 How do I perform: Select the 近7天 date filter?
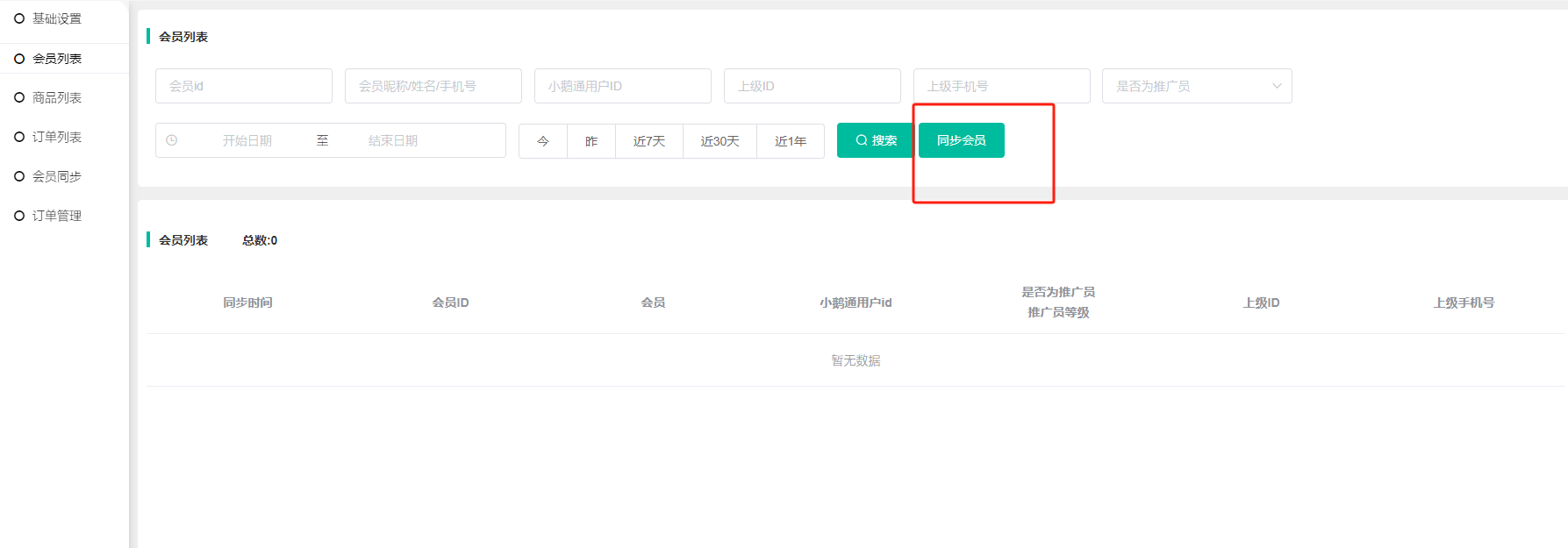coord(648,141)
